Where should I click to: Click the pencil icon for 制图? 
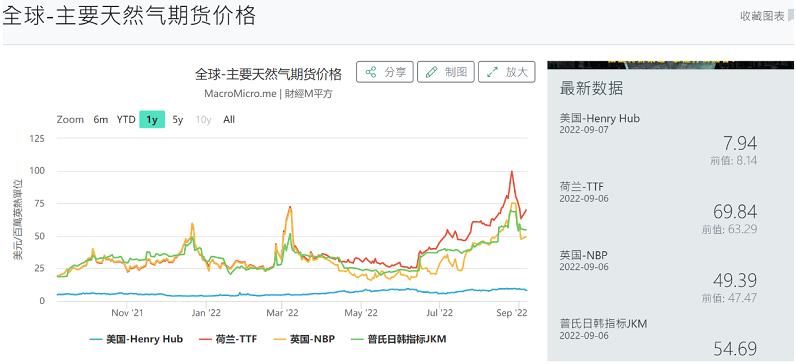pos(432,72)
